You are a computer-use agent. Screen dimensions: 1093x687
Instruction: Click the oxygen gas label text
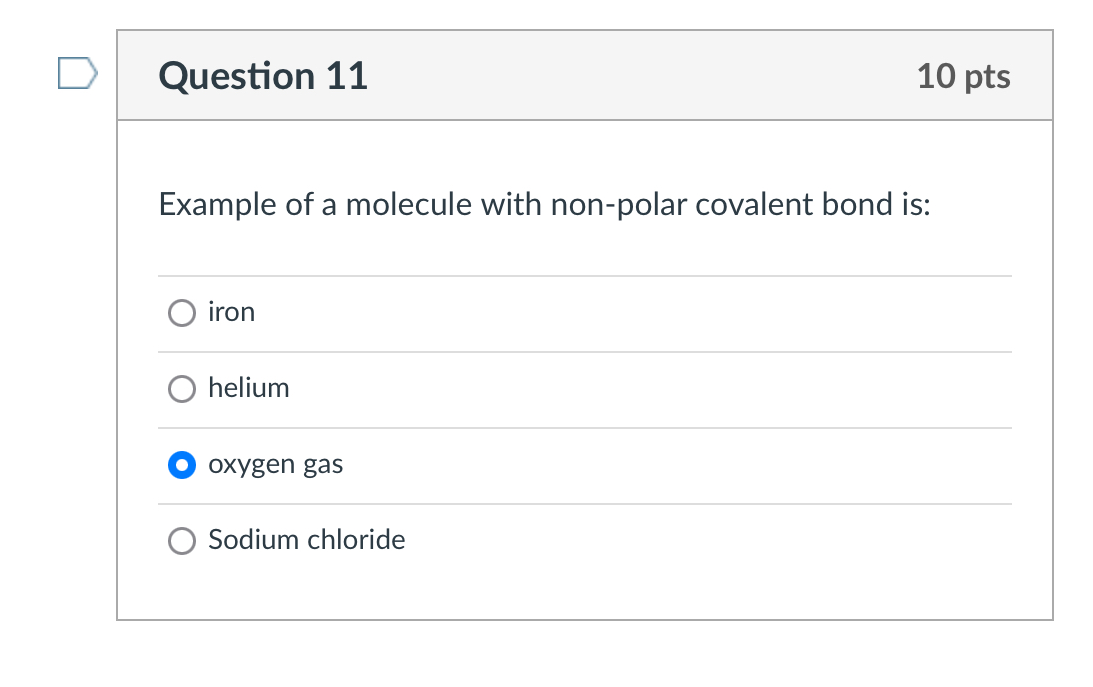click(x=275, y=464)
